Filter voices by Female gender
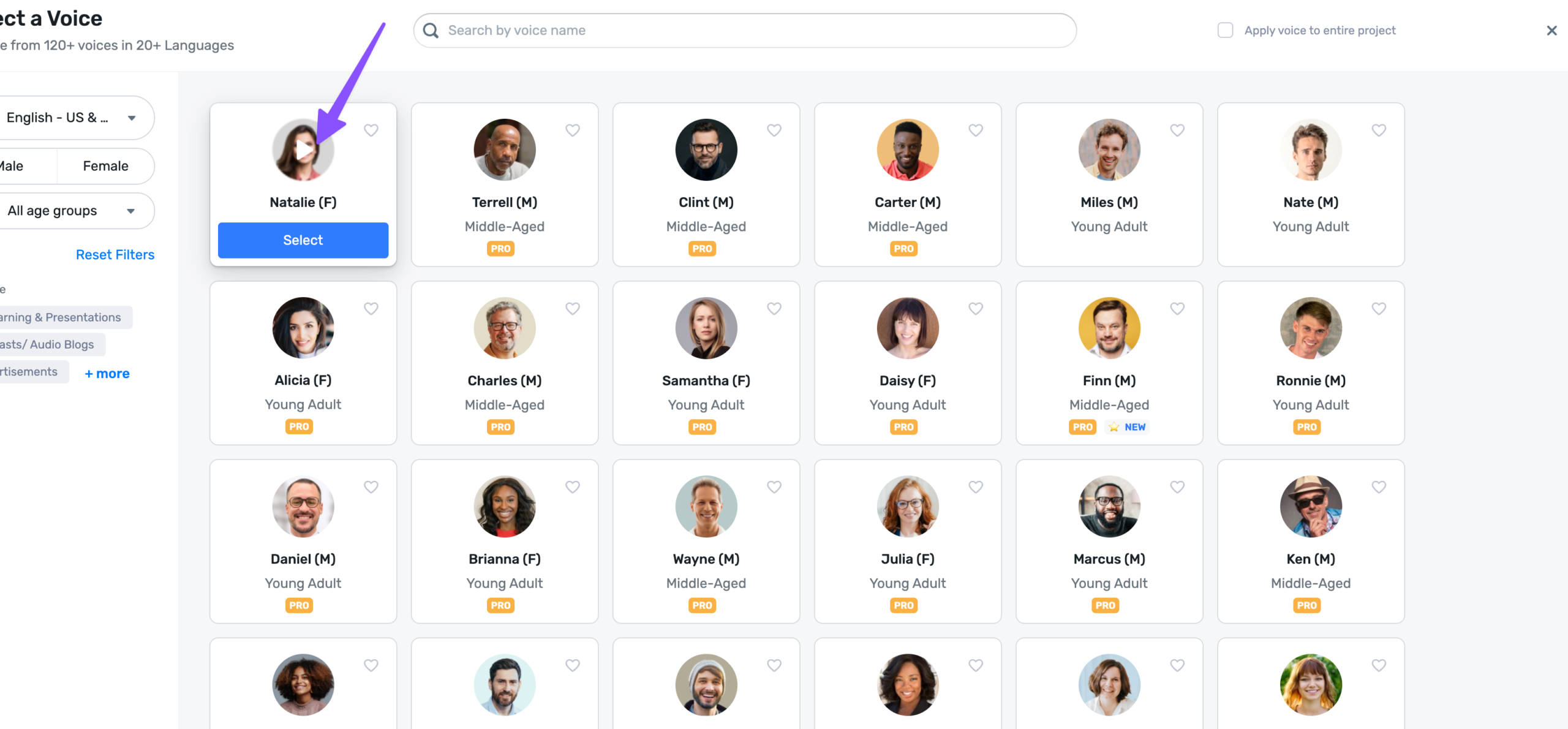1568x729 pixels. [105, 166]
